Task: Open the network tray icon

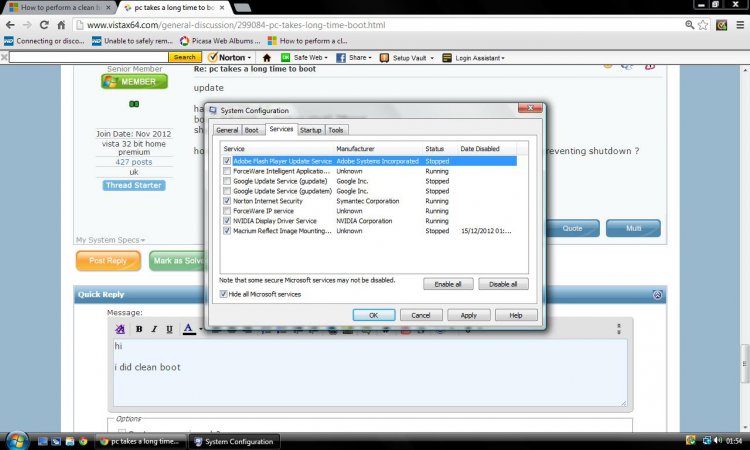Action: [x=706, y=440]
